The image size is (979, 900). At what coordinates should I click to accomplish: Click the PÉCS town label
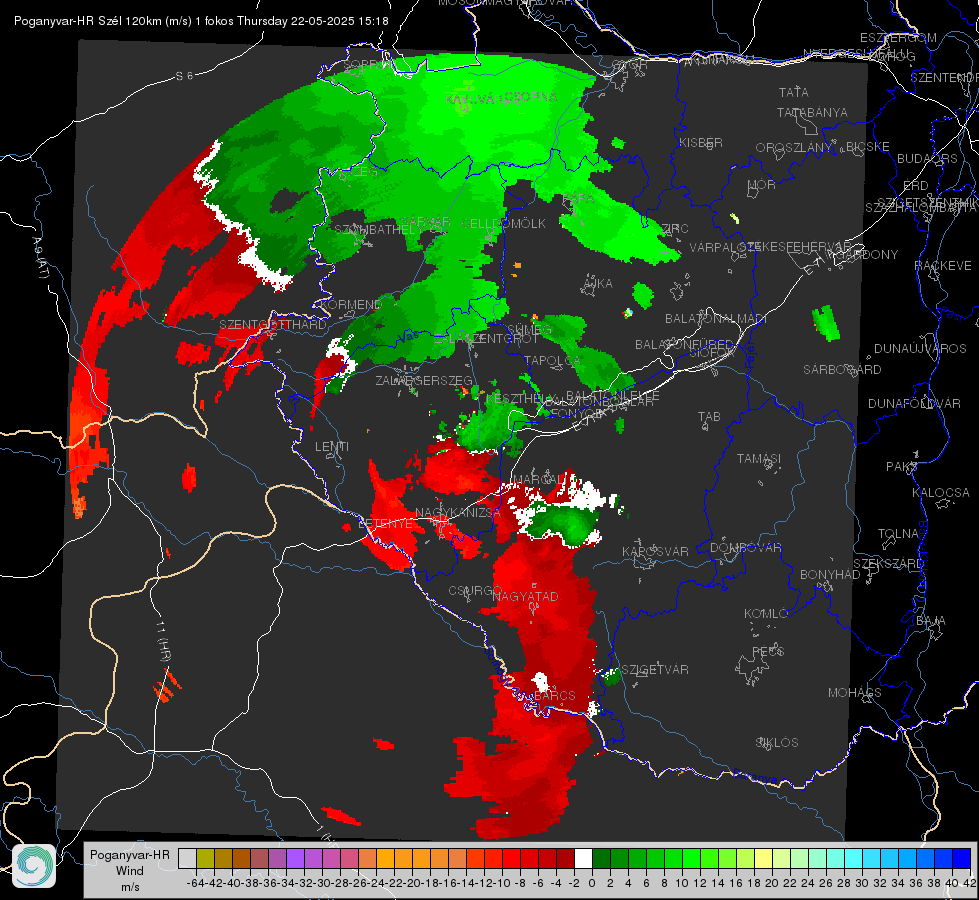click(x=767, y=651)
